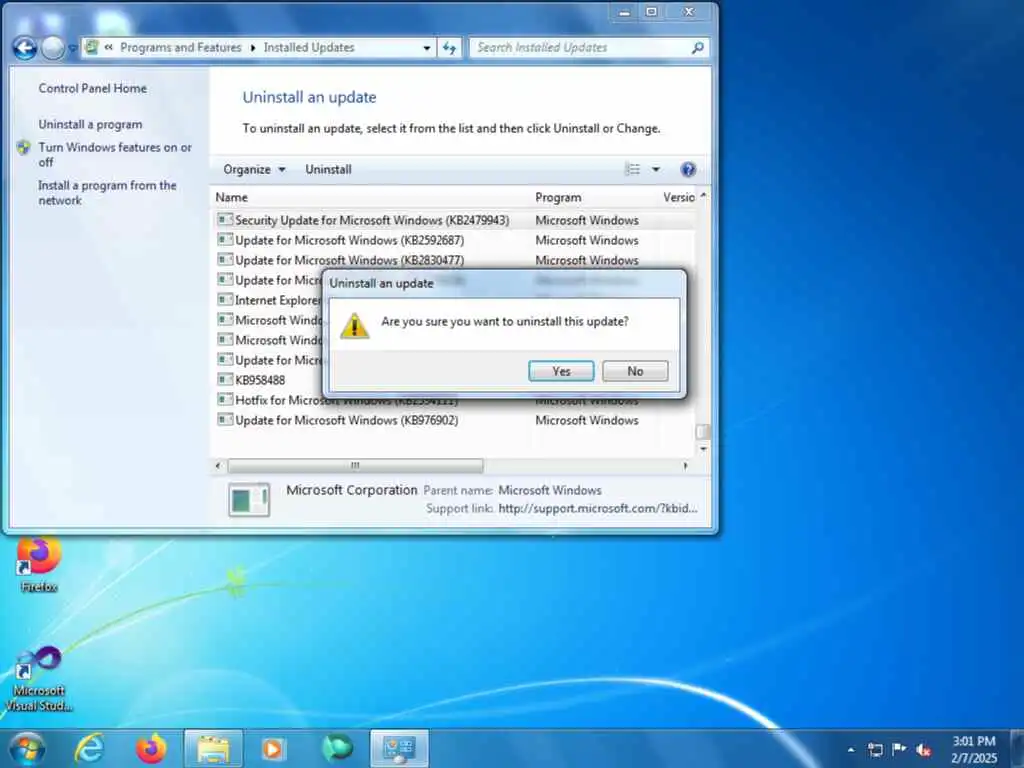
Task: Open Uninstall a program link
Action: pos(90,124)
